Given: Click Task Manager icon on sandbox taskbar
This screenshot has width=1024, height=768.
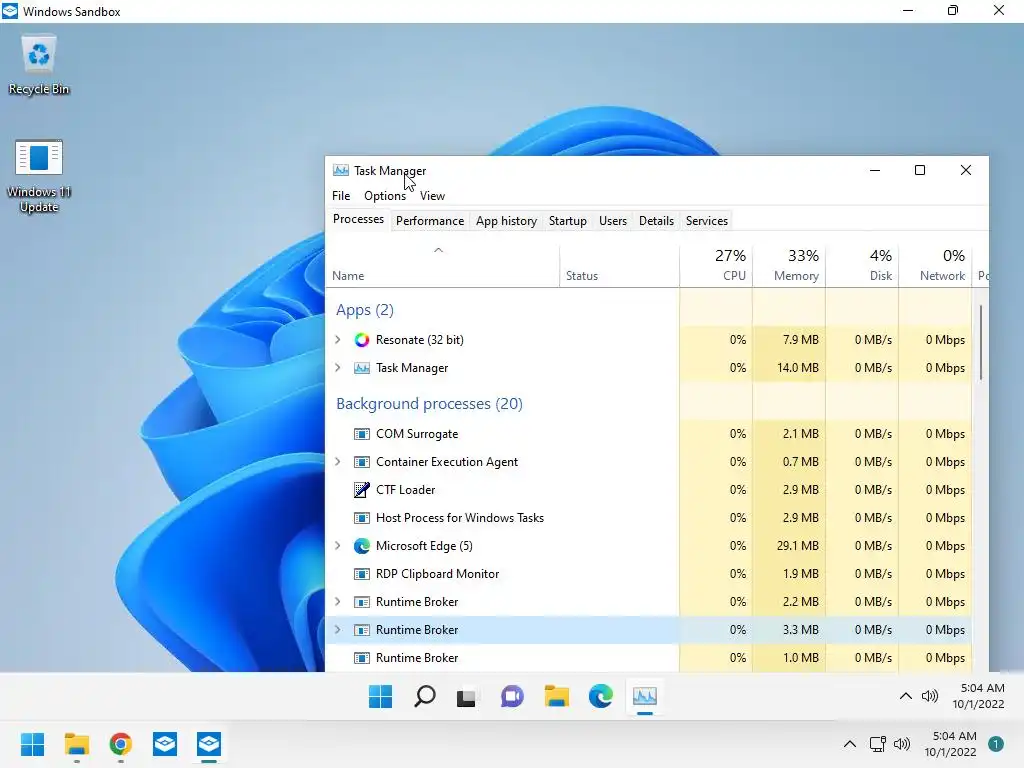Looking at the screenshot, I should 645,696.
